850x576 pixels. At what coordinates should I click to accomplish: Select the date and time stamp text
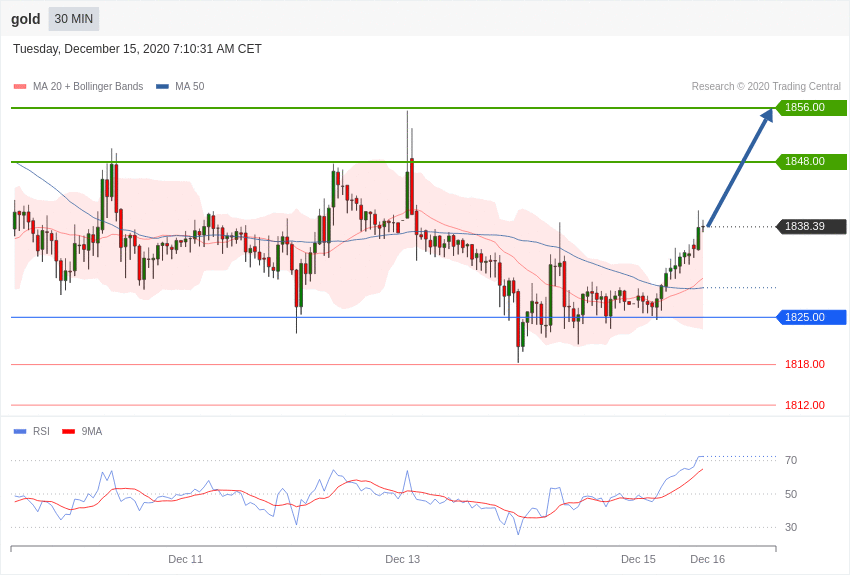pos(137,49)
